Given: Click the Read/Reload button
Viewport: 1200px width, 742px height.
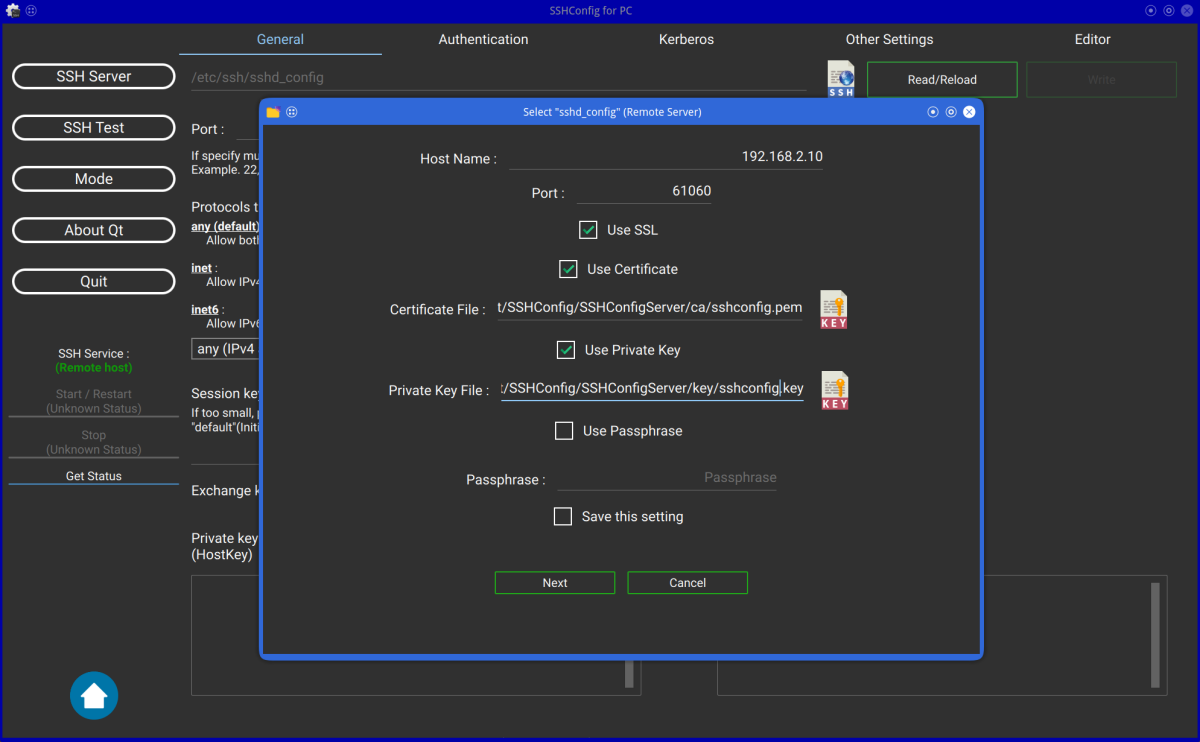Looking at the screenshot, I should (942, 80).
